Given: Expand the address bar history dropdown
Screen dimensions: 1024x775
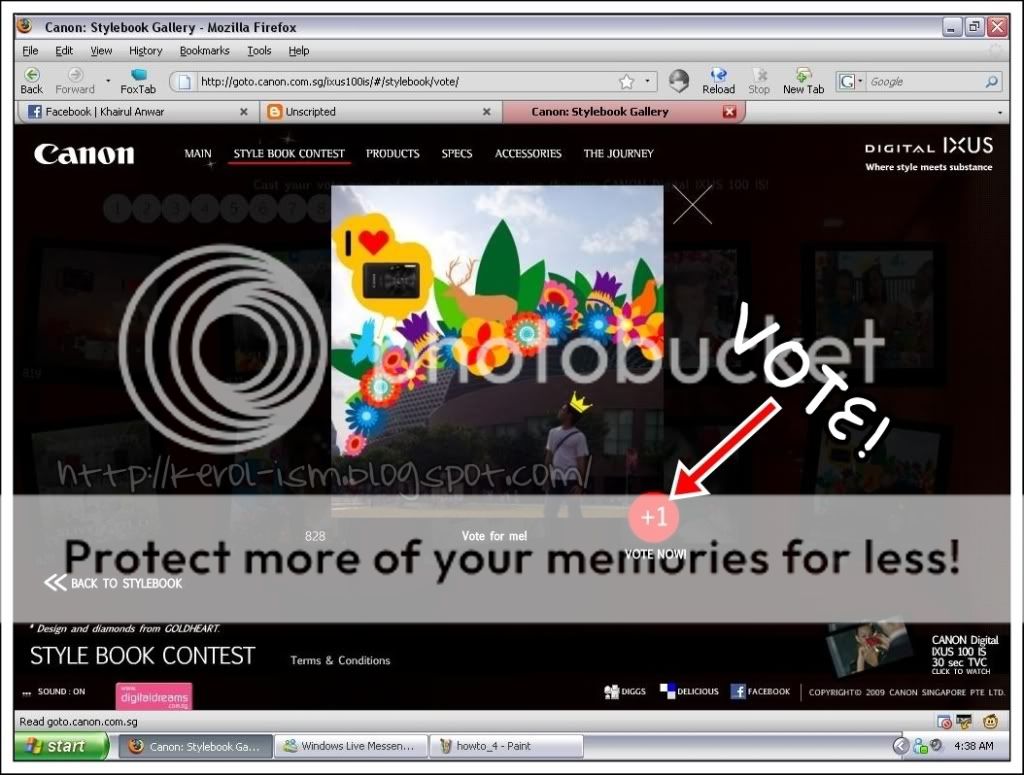Looking at the screenshot, I should [647, 82].
